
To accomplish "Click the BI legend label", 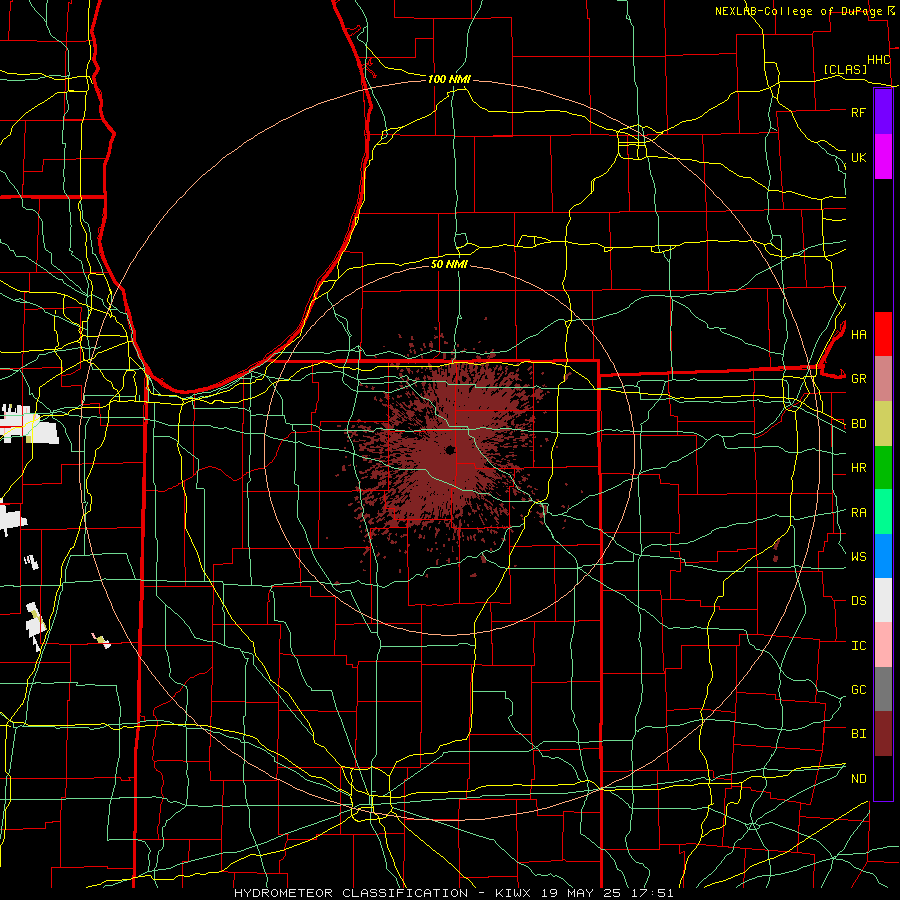I will (x=859, y=734).
